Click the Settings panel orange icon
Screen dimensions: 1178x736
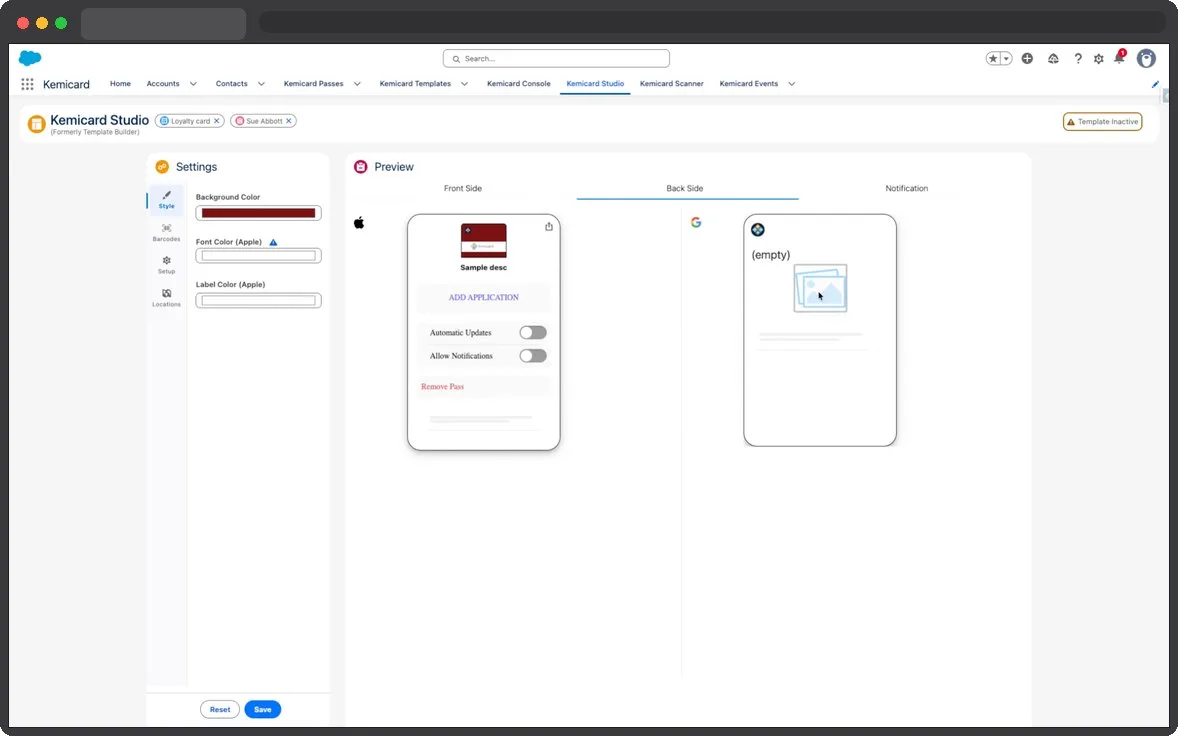pyautogui.click(x=162, y=167)
